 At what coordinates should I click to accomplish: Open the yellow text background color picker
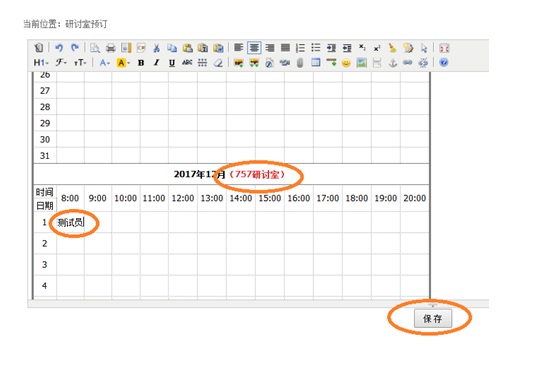123,63
